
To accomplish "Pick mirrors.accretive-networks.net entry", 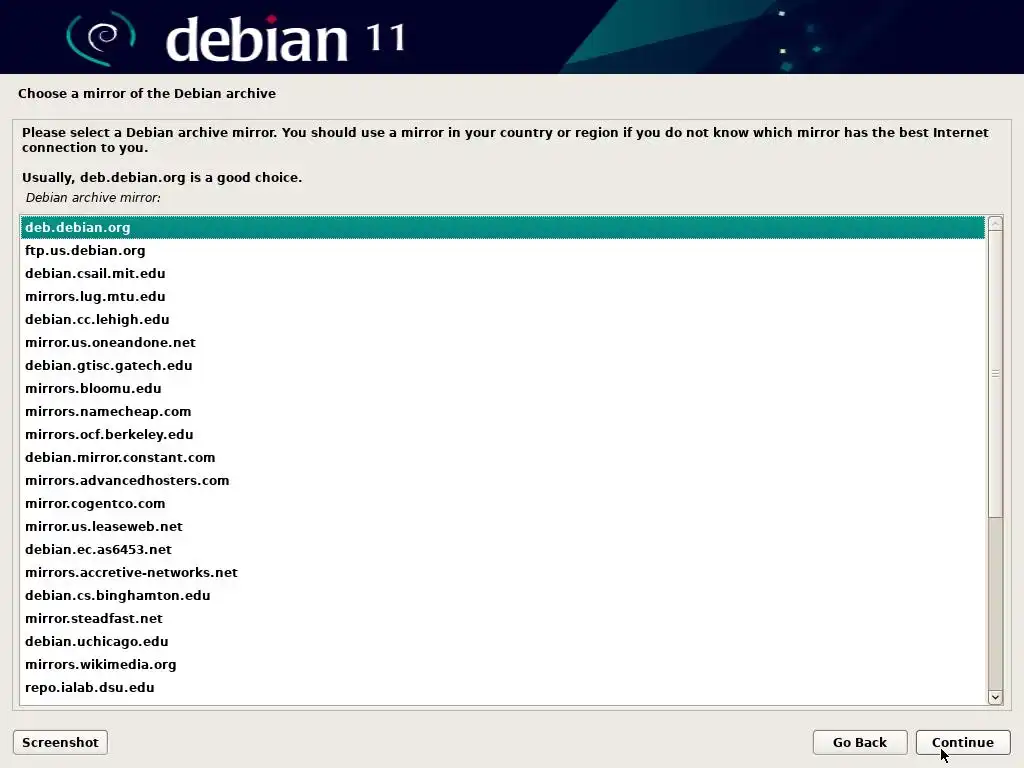I will (x=502, y=572).
